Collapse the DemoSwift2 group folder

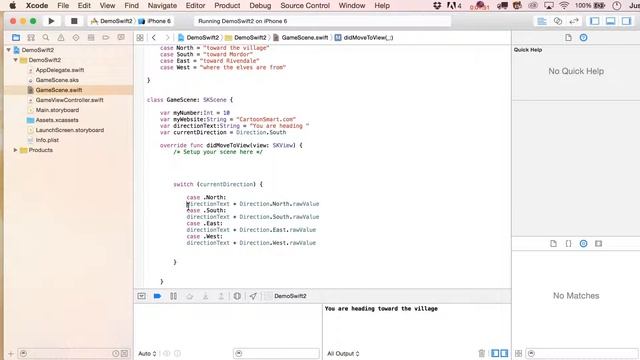[16, 60]
